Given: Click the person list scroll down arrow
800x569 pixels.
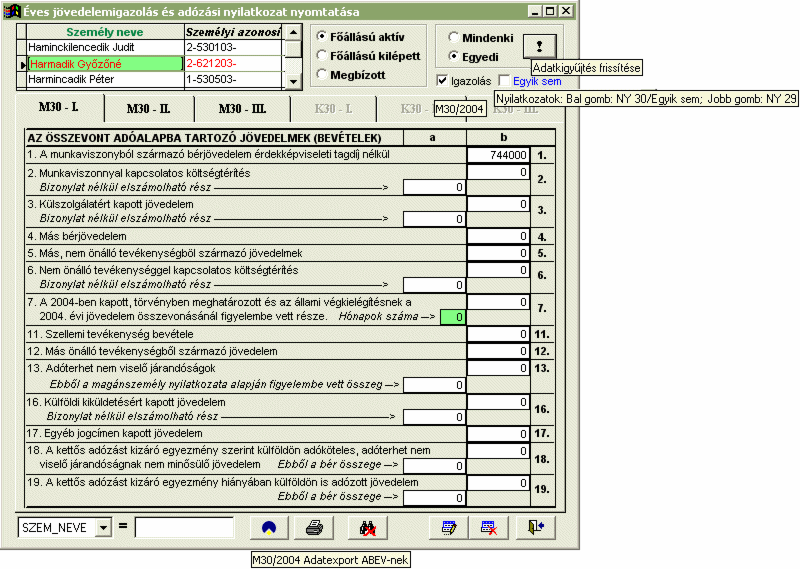Looking at the screenshot, I should click(x=293, y=81).
